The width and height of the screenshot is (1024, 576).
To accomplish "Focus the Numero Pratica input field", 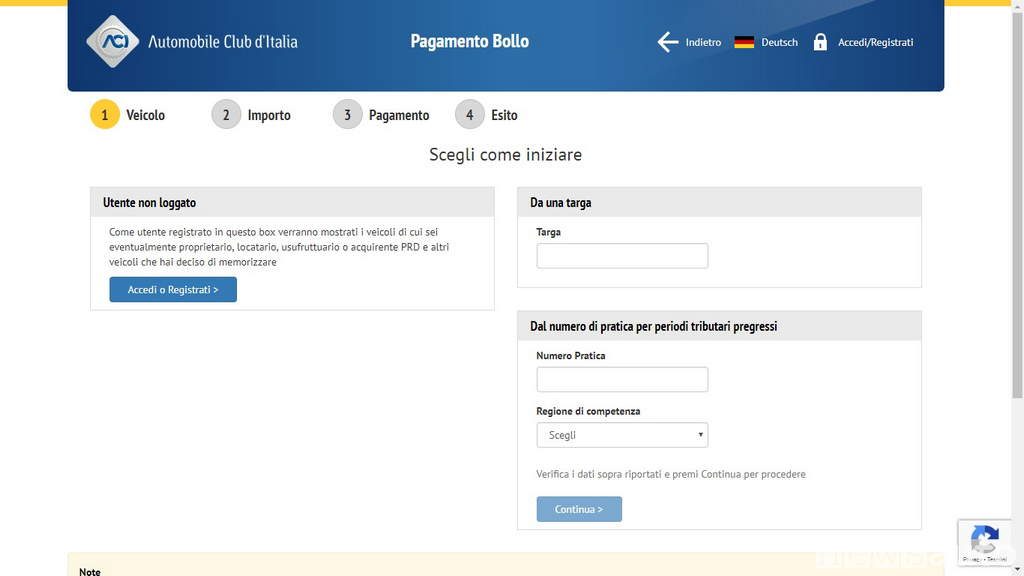I will tap(622, 379).
